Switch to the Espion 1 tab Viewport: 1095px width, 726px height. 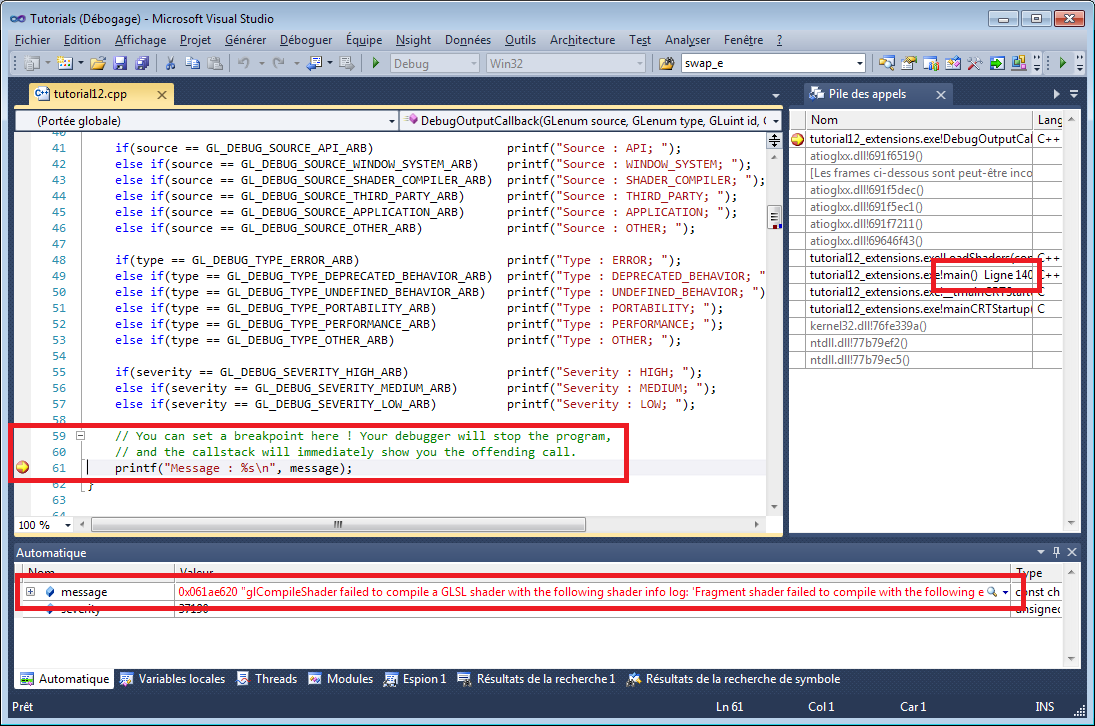tap(415, 679)
